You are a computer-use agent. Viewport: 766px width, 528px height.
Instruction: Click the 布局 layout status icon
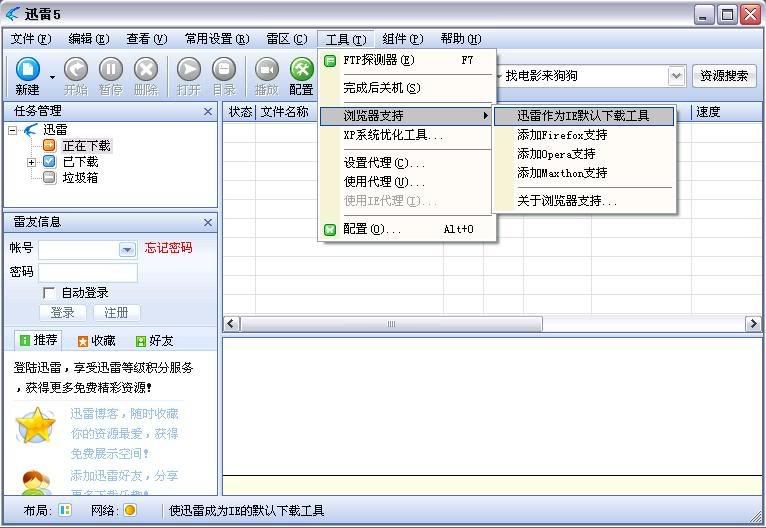pyautogui.click(x=64, y=510)
